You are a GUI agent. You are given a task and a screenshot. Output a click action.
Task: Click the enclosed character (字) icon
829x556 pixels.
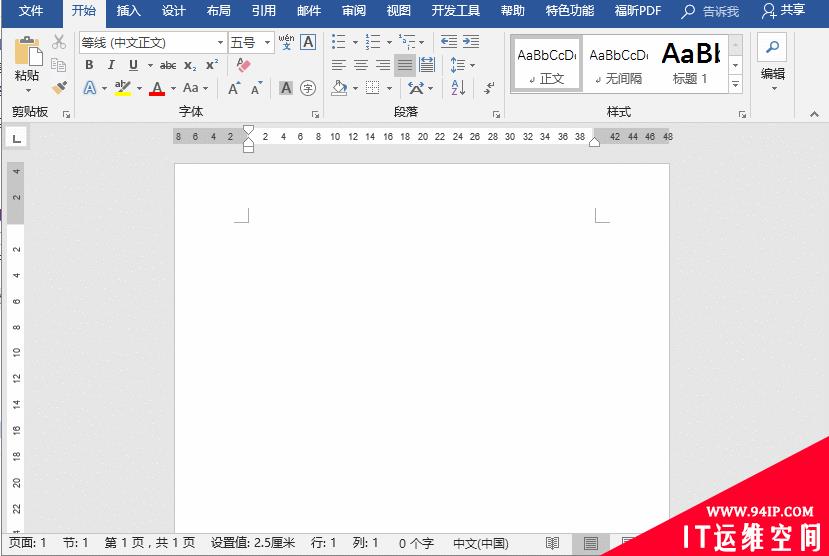[308, 88]
